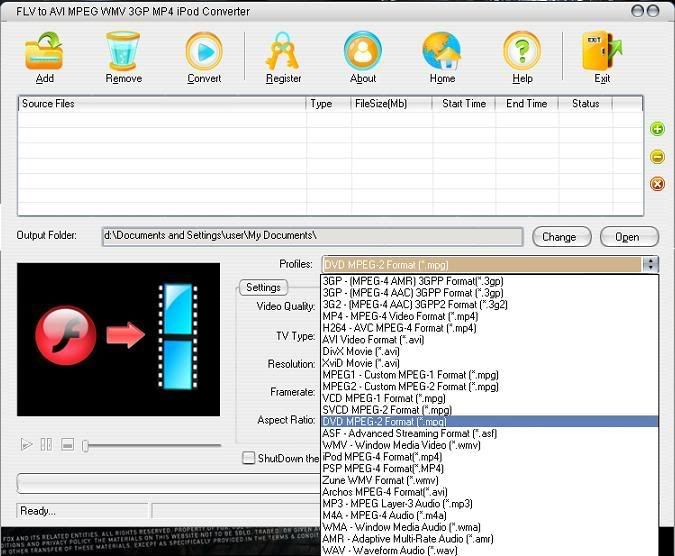Click the Add files icon
The image size is (675, 556).
point(44,52)
